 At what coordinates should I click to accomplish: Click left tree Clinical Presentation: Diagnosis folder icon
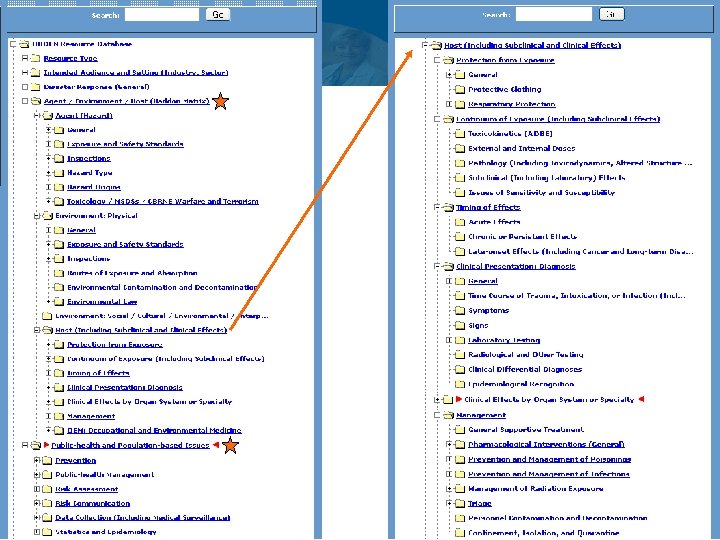[x=59, y=388]
